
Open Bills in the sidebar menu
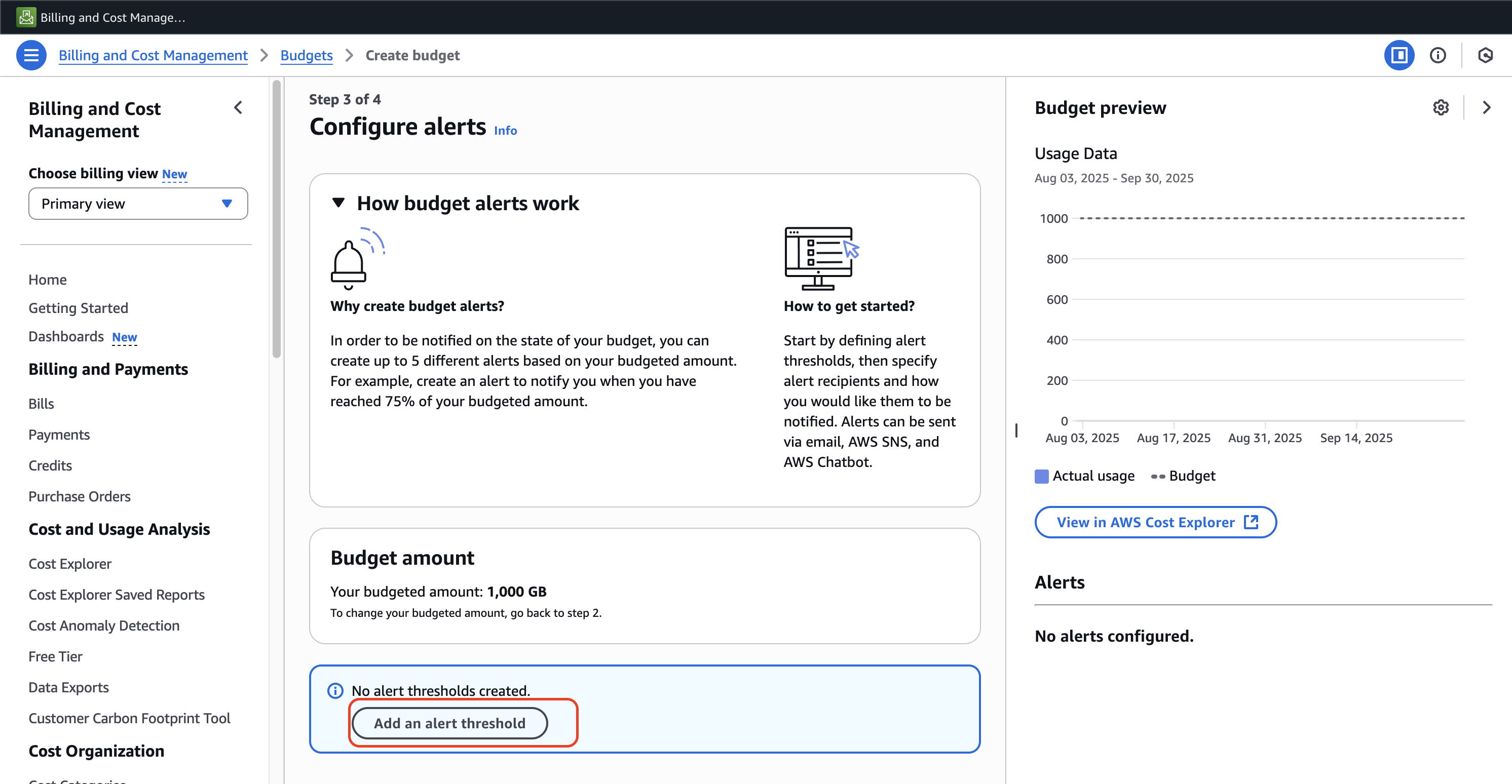click(41, 404)
